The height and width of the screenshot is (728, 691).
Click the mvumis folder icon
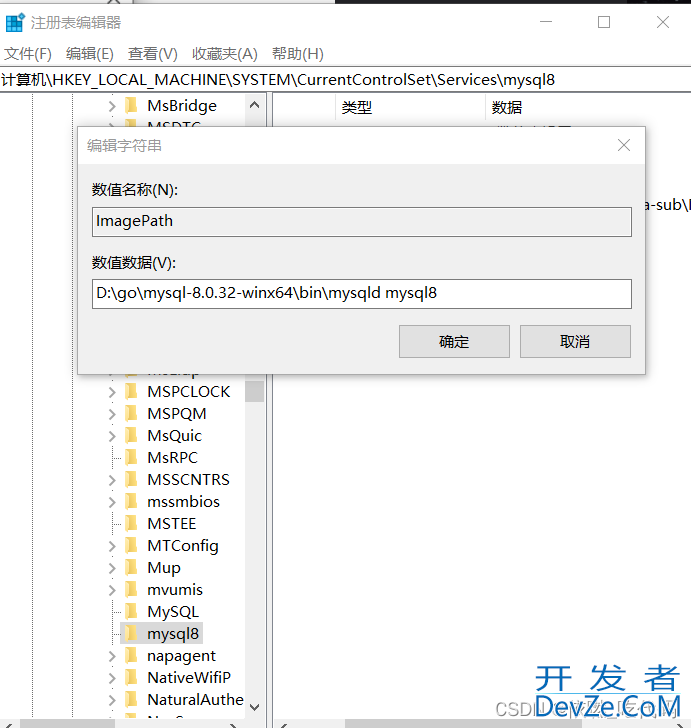coord(131,589)
